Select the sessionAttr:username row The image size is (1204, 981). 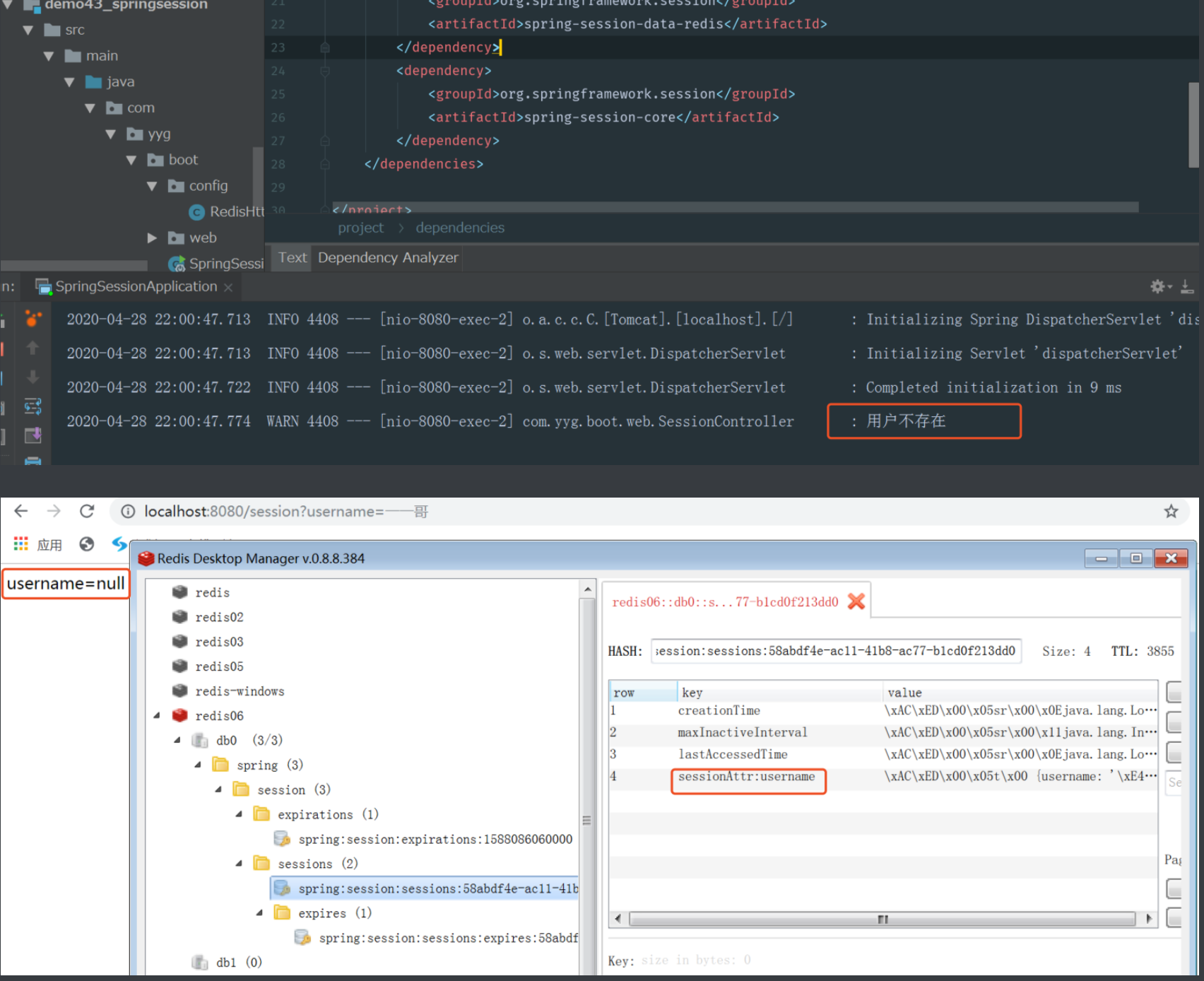click(x=883, y=777)
